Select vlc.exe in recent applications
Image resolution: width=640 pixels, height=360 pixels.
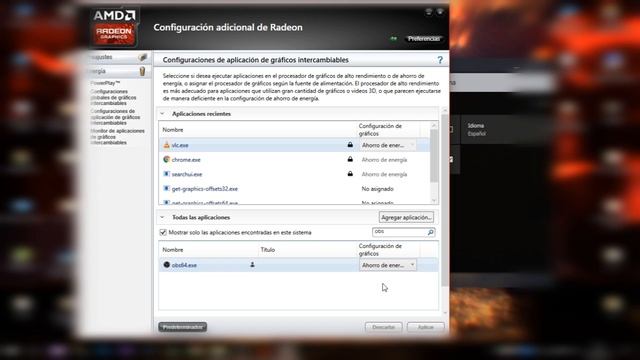pyautogui.click(x=180, y=145)
